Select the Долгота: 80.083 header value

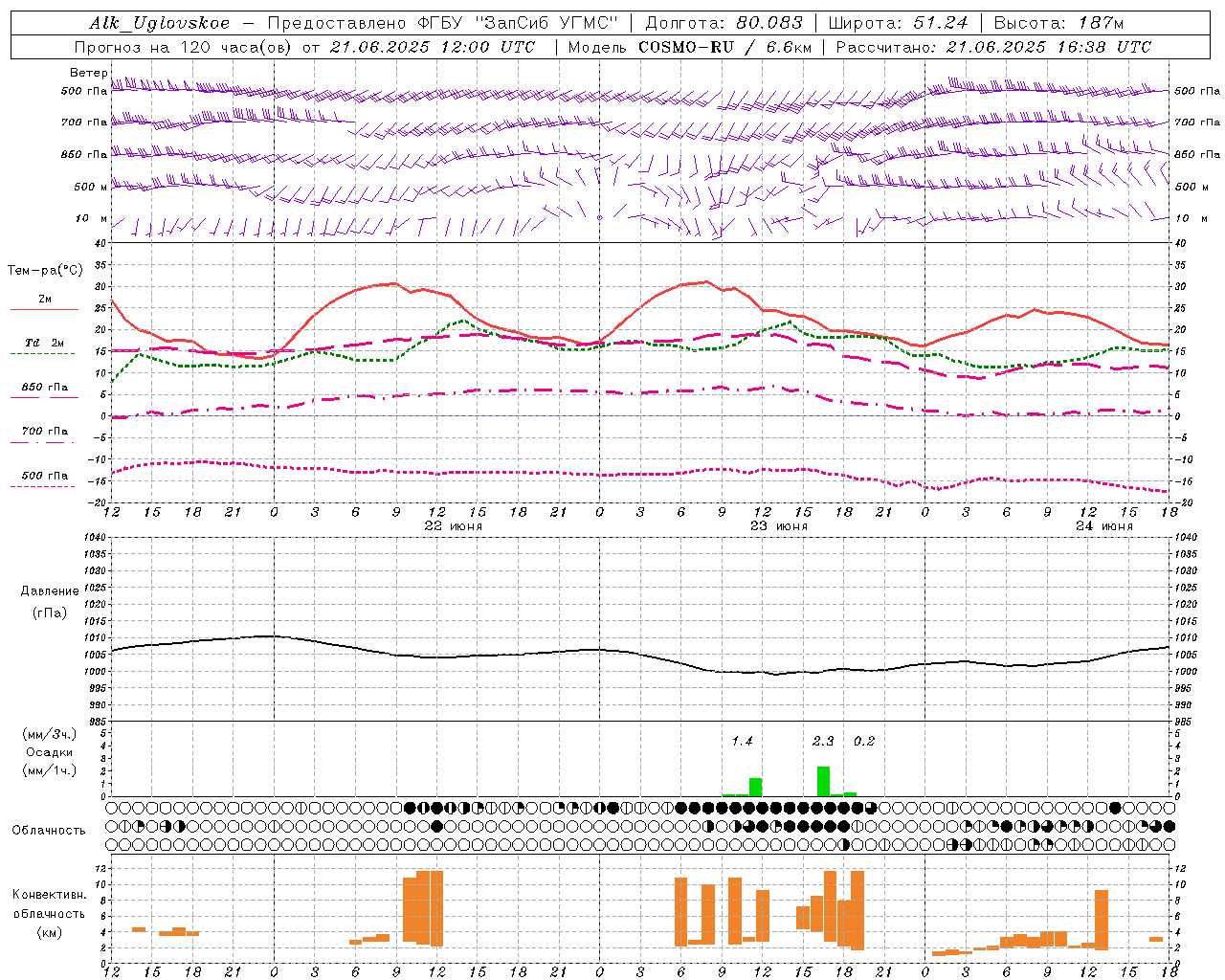coord(725,24)
